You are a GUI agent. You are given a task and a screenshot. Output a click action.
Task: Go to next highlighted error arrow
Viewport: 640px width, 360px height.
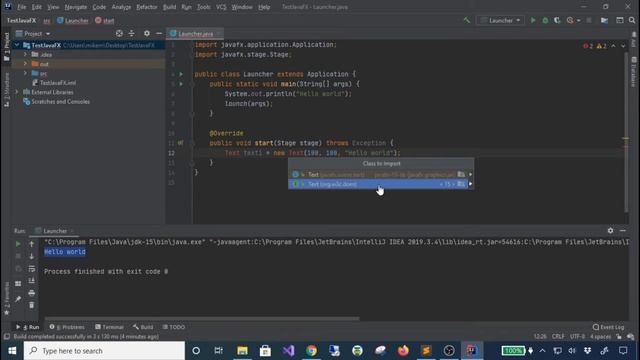(623, 46)
